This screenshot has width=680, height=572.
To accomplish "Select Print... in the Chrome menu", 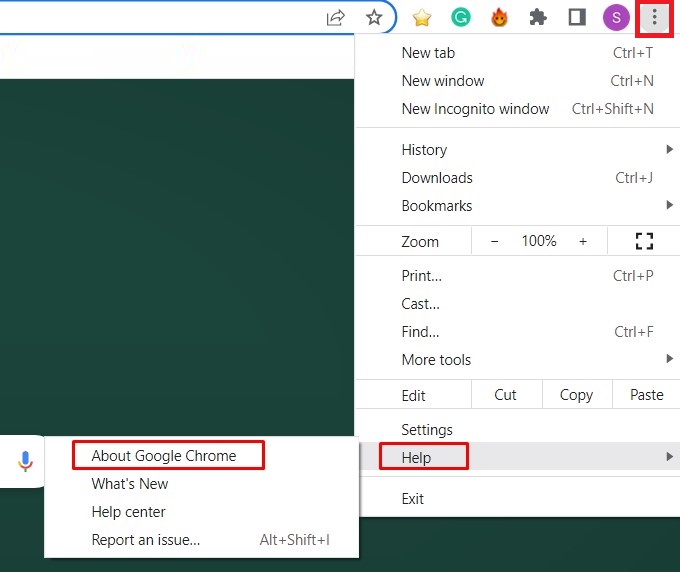I will click(x=518, y=276).
